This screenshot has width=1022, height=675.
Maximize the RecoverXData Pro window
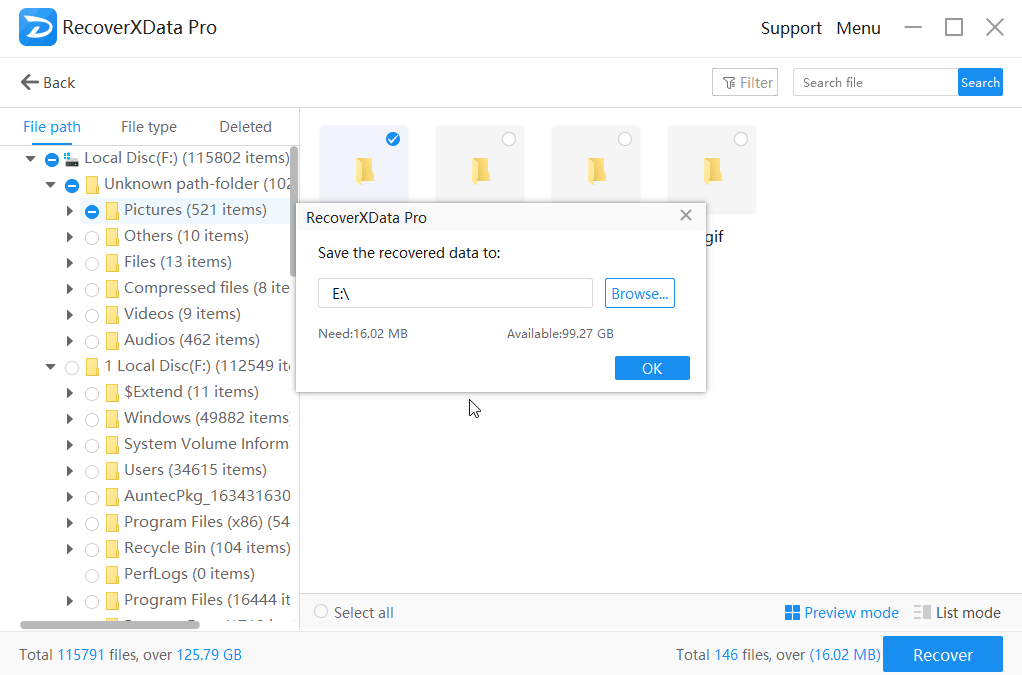(x=954, y=27)
